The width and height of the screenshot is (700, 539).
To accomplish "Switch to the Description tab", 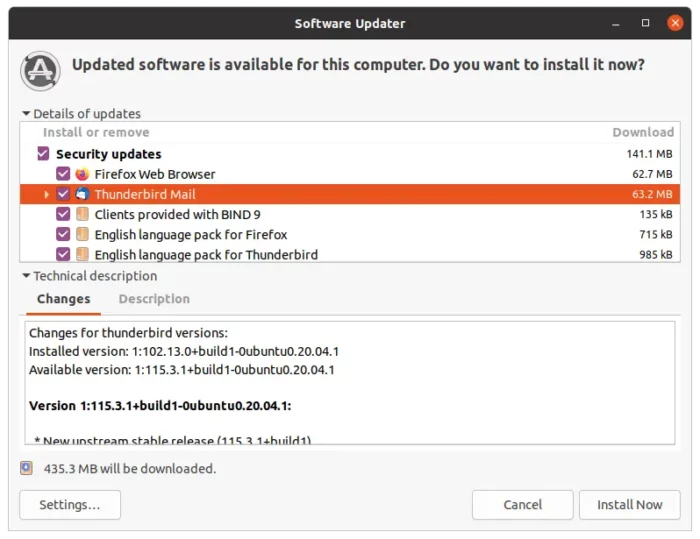I will click(x=154, y=299).
